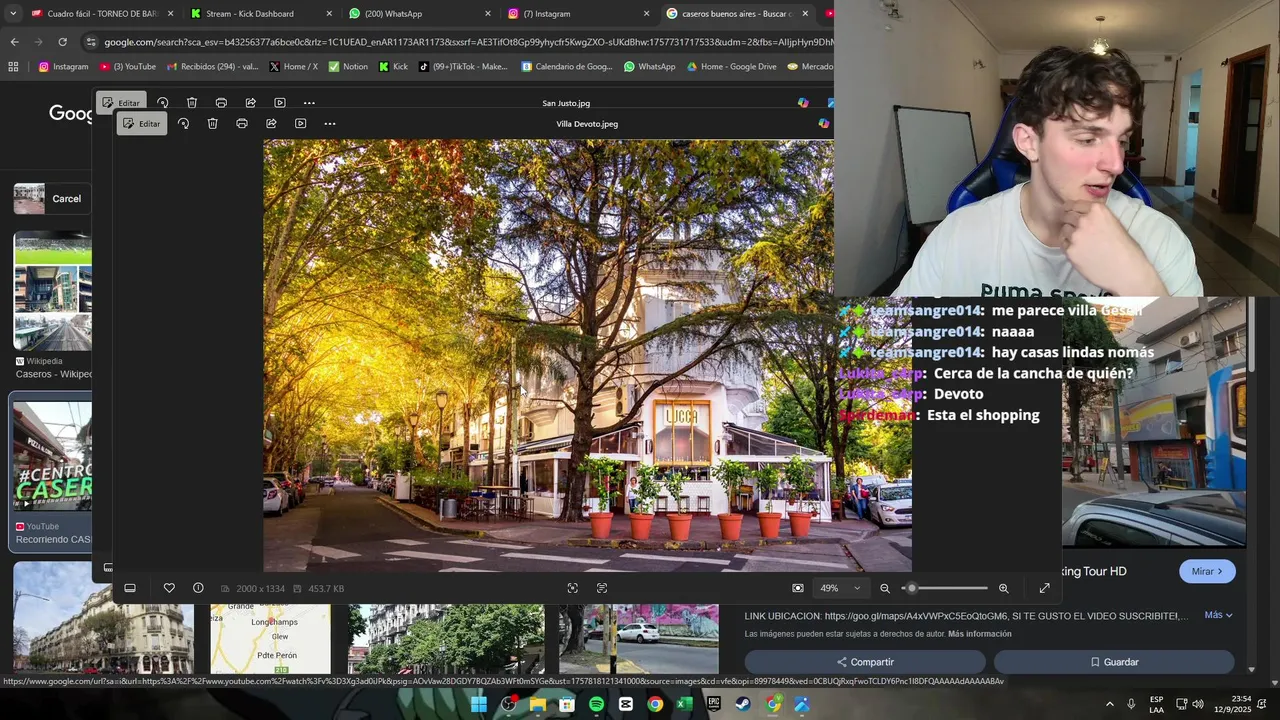
Task: Show photo file information panel
Action: coord(198,589)
